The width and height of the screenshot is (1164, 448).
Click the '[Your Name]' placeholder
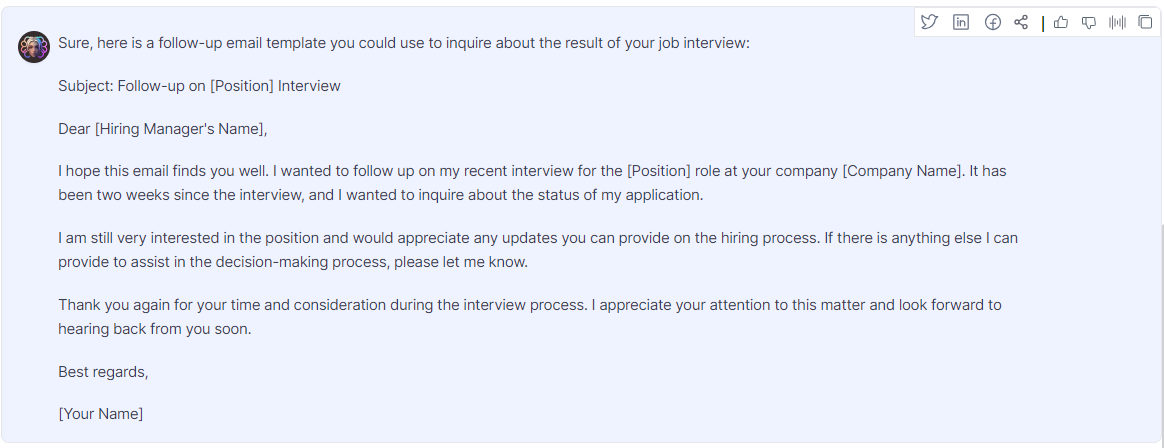(x=100, y=413)
